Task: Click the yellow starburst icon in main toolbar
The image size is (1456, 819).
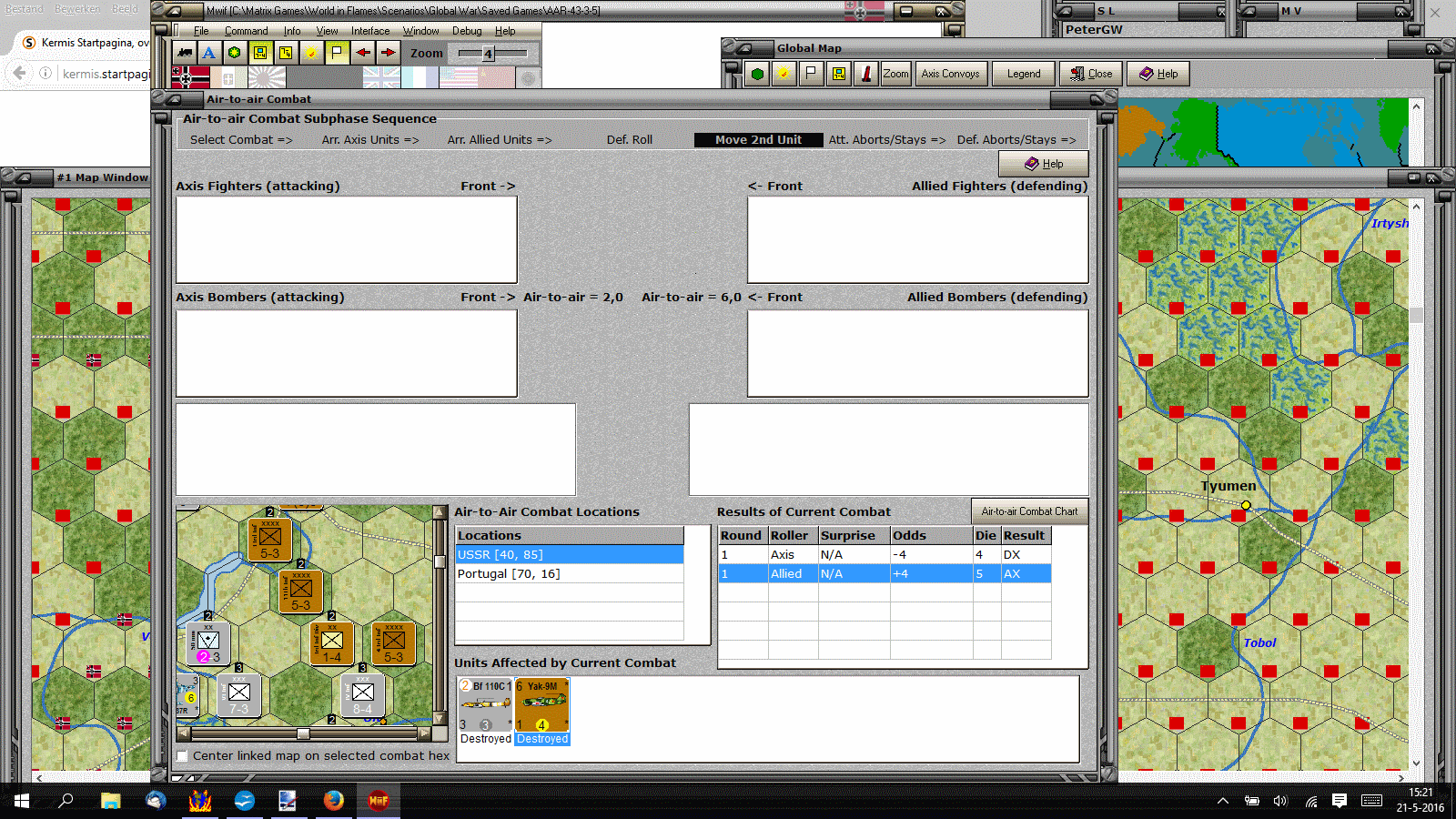Action: [x=311, y=53]
